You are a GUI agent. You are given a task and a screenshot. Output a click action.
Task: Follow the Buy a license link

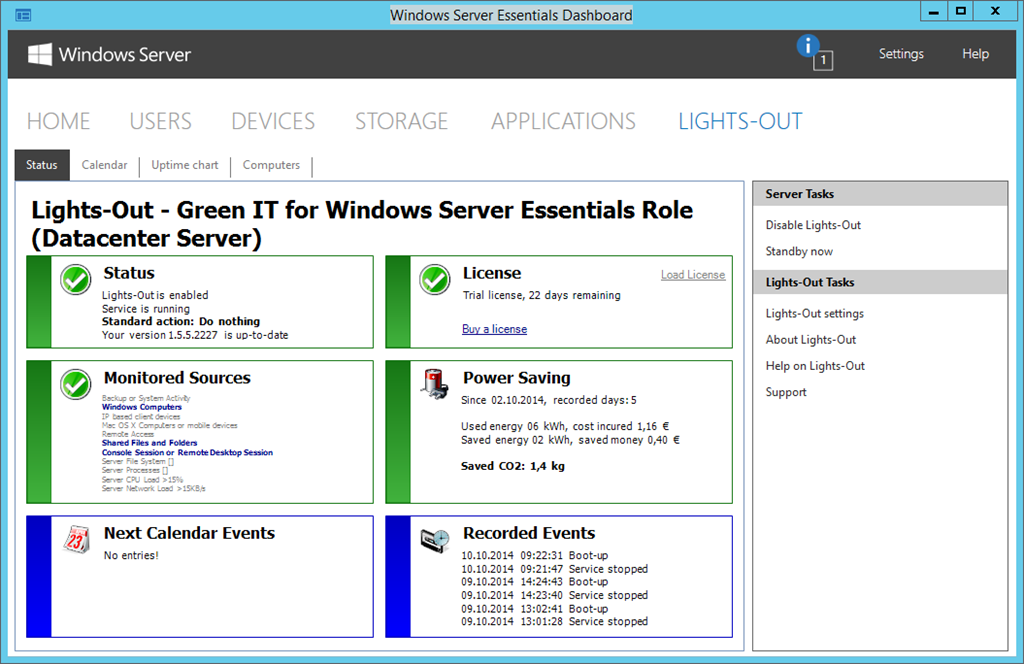click(x=494, y=329)
